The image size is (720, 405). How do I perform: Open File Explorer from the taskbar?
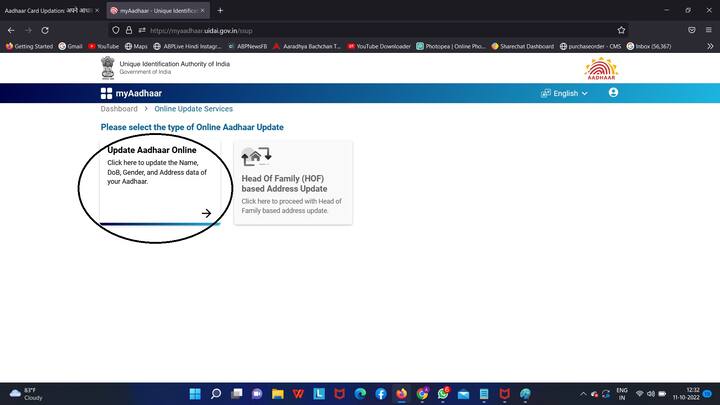coord(278,394)
